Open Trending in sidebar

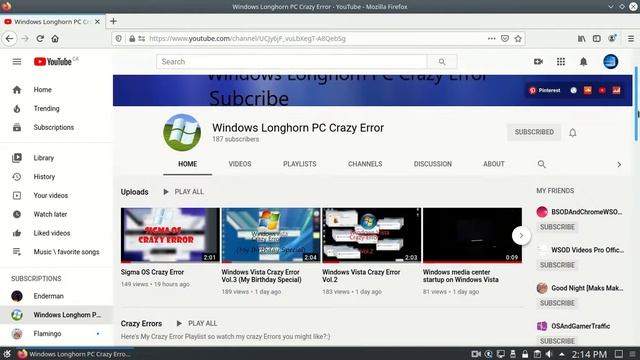tap(56, 109)
